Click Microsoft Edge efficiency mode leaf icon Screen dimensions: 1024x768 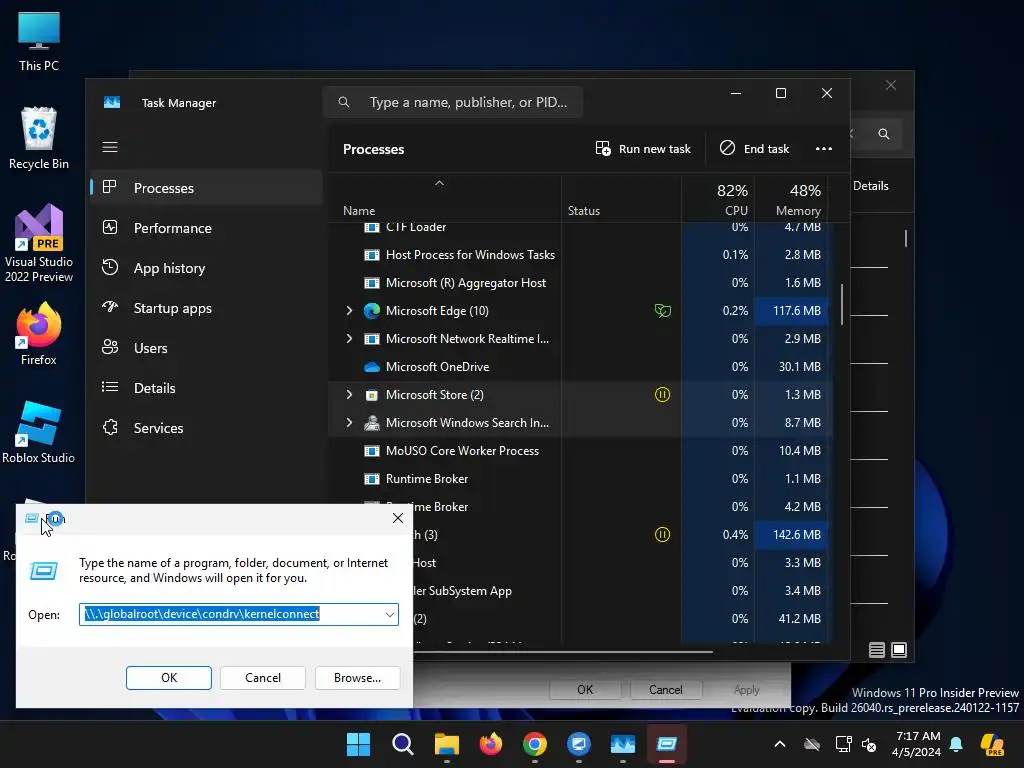pos(662,311)
